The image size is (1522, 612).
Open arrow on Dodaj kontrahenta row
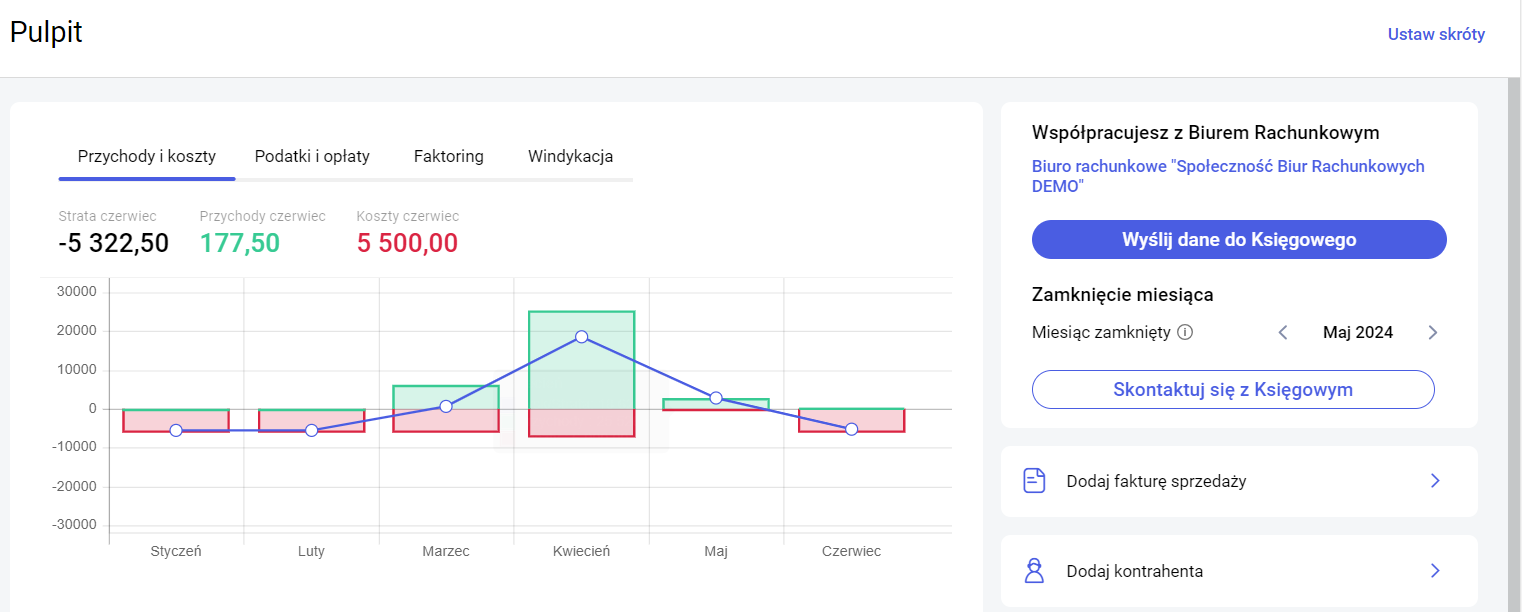1435,571
